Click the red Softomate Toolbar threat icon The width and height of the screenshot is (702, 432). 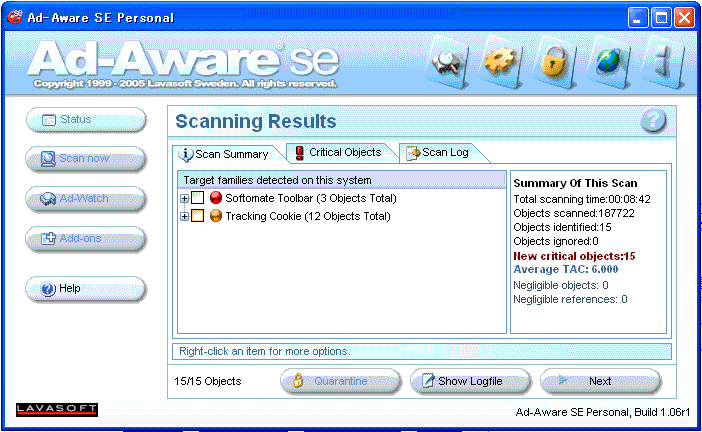pos(216,198)
